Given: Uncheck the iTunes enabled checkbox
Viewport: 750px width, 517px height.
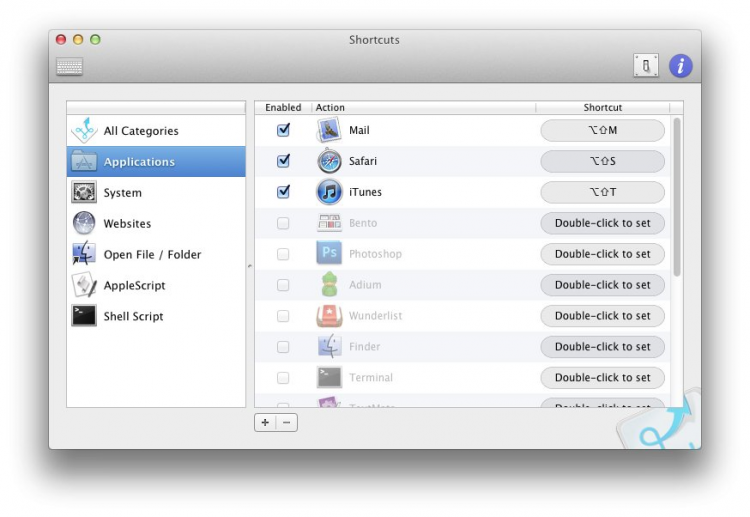Looking at the screenshot, I should 283,192.
